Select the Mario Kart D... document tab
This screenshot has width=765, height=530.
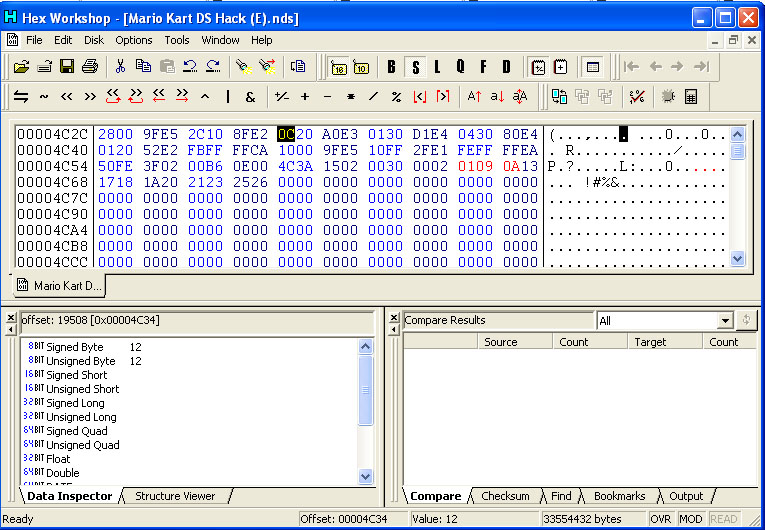(x=59, y=285)
